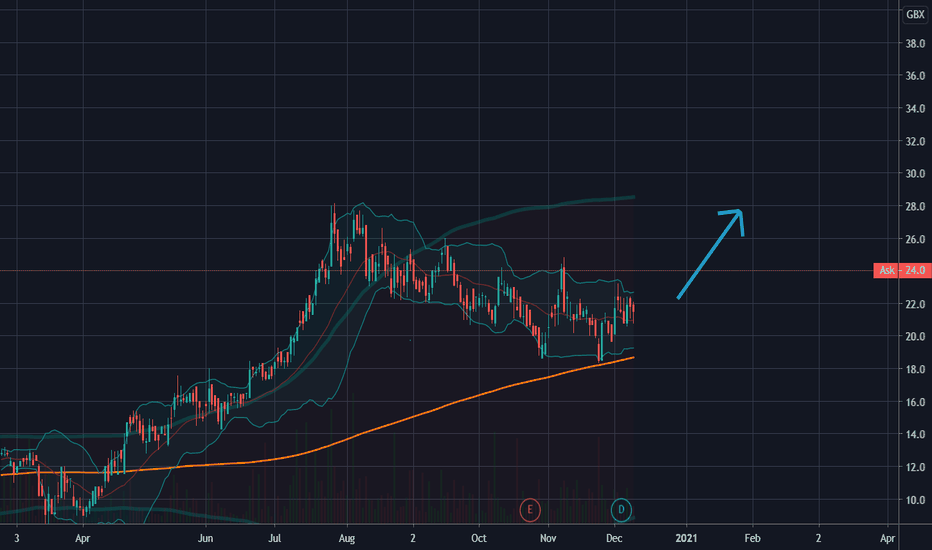Click the Dec label on time axis

click(614, 538)
